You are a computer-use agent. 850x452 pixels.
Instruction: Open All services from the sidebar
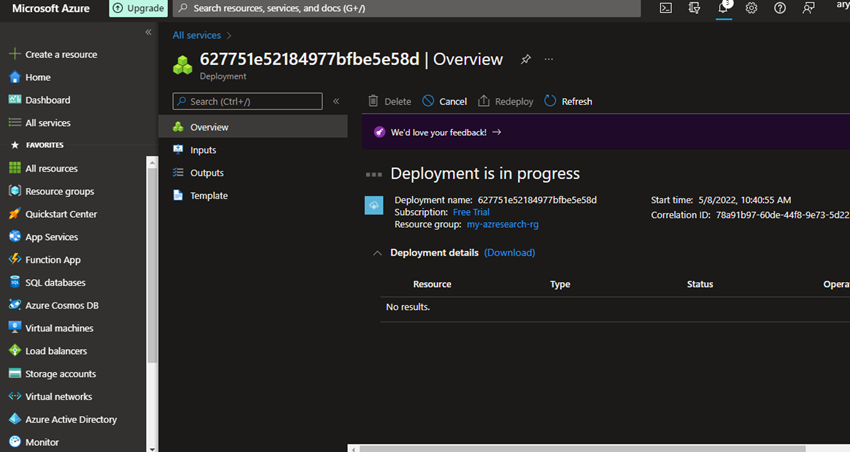(x=40, y=122)
